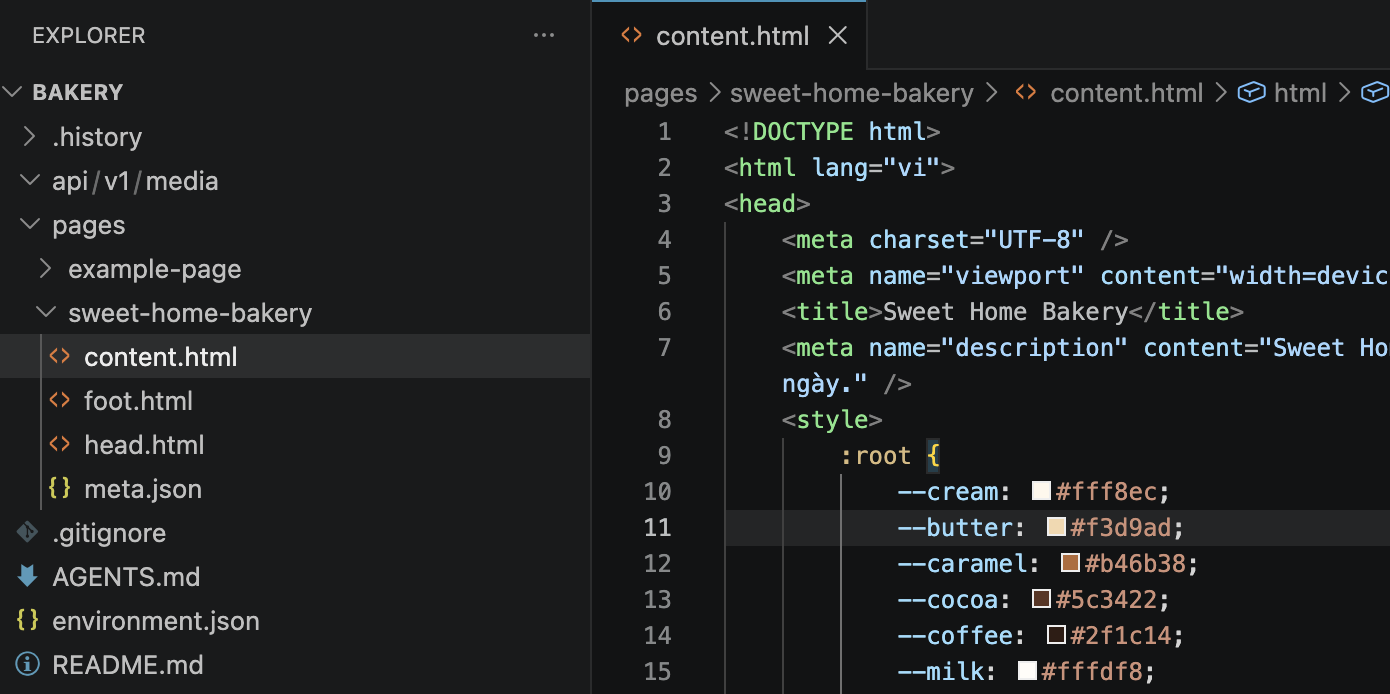Image resolution: width=1390 pixels, height=694 pixels.
Task: Click the 'lang="vi"' attribute
Action: point(876,168)
